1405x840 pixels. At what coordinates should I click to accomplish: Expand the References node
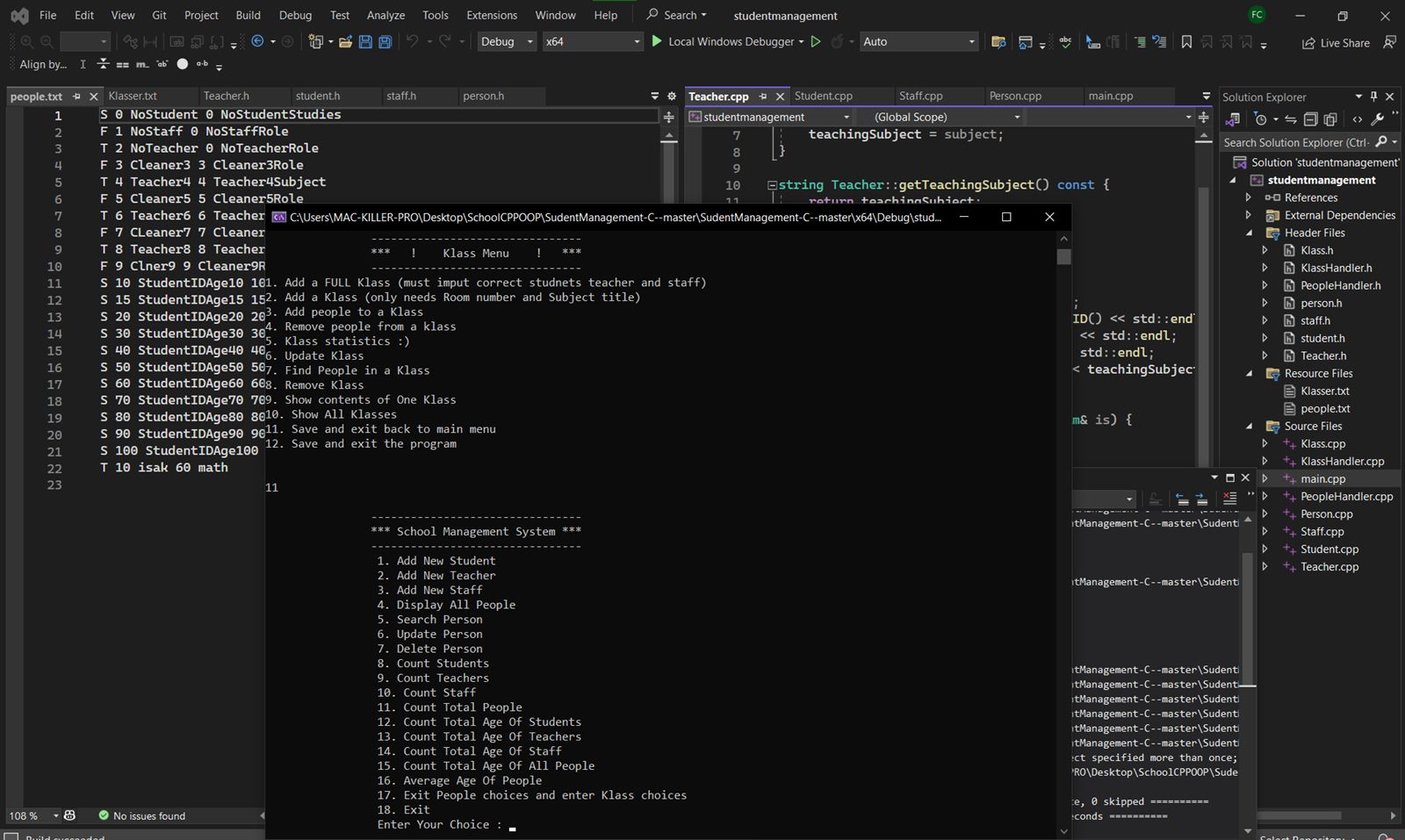coord(1249,197)
